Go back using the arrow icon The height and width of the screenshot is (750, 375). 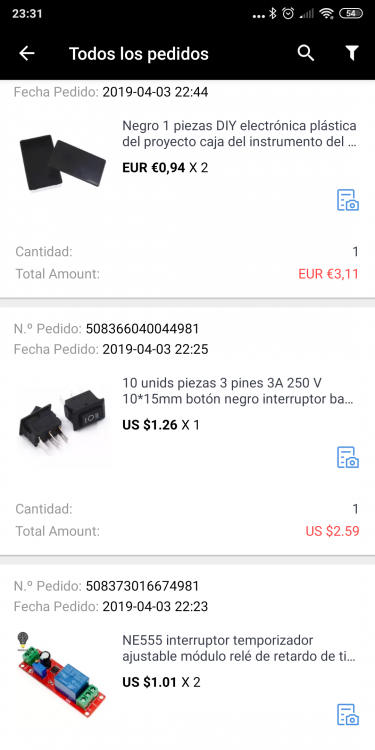point(27,53)
